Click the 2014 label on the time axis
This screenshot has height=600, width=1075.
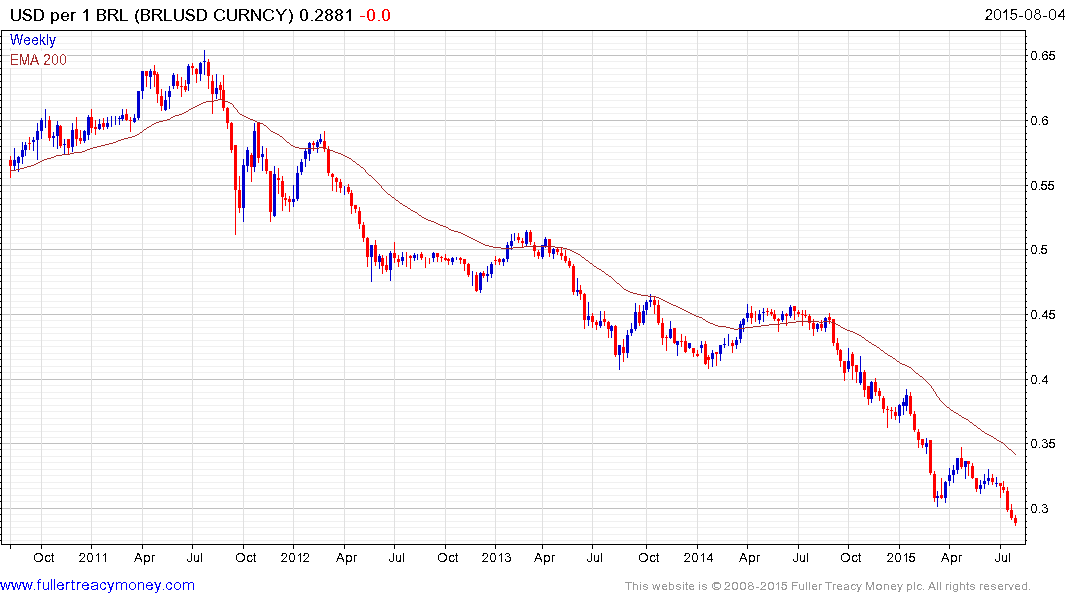click(x=699, y=557)
